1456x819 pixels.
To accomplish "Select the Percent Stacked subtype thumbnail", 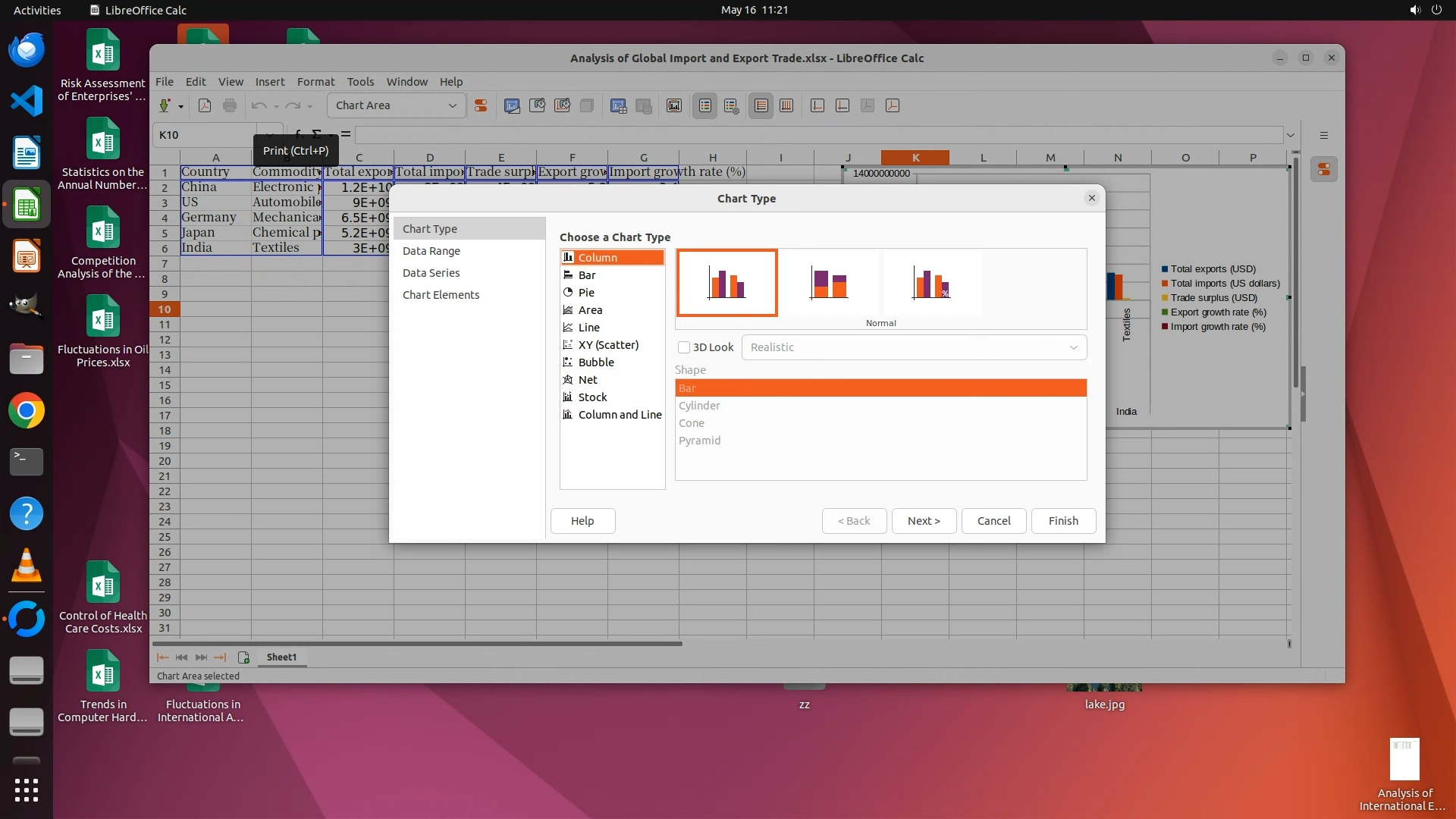I will pos(931,283).
